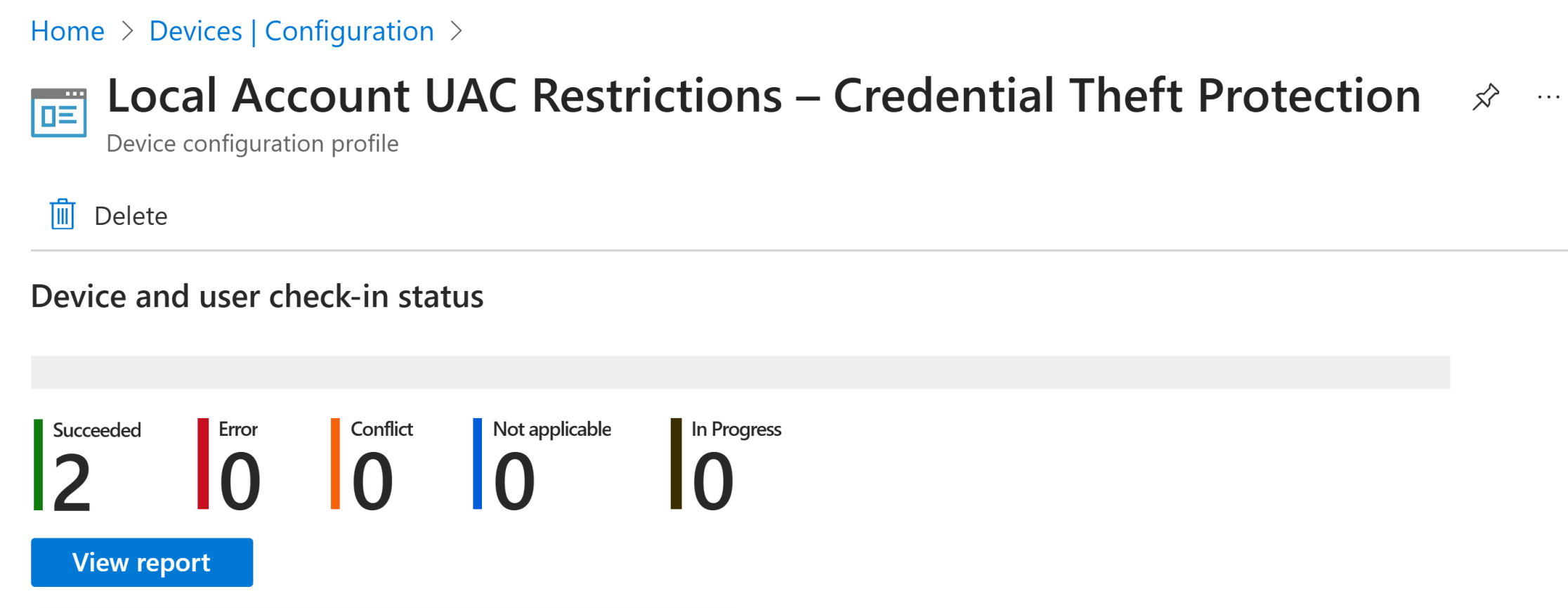Click the Local Account UAC Restrictions title
Screen dimensions: 1568x608
(764, 96)
